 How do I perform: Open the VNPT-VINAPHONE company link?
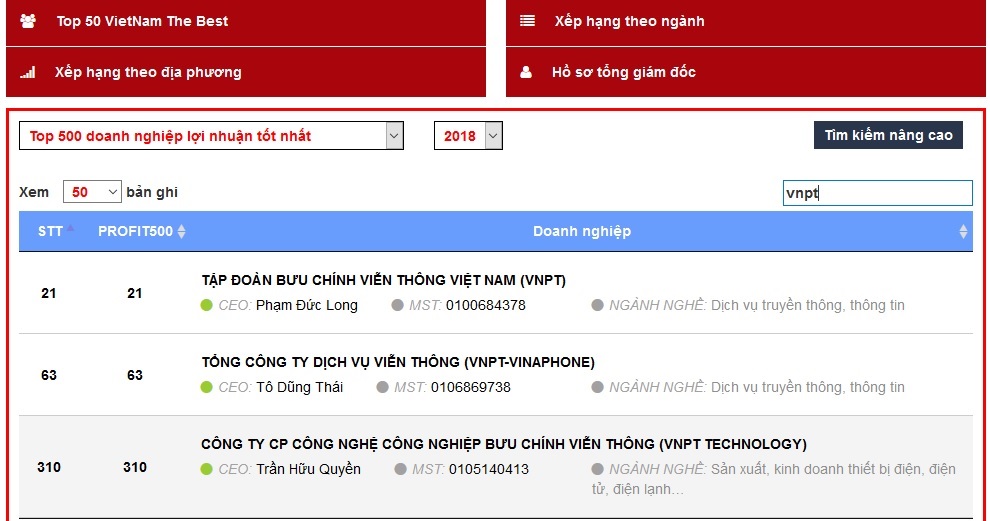(x=397, y=362)
